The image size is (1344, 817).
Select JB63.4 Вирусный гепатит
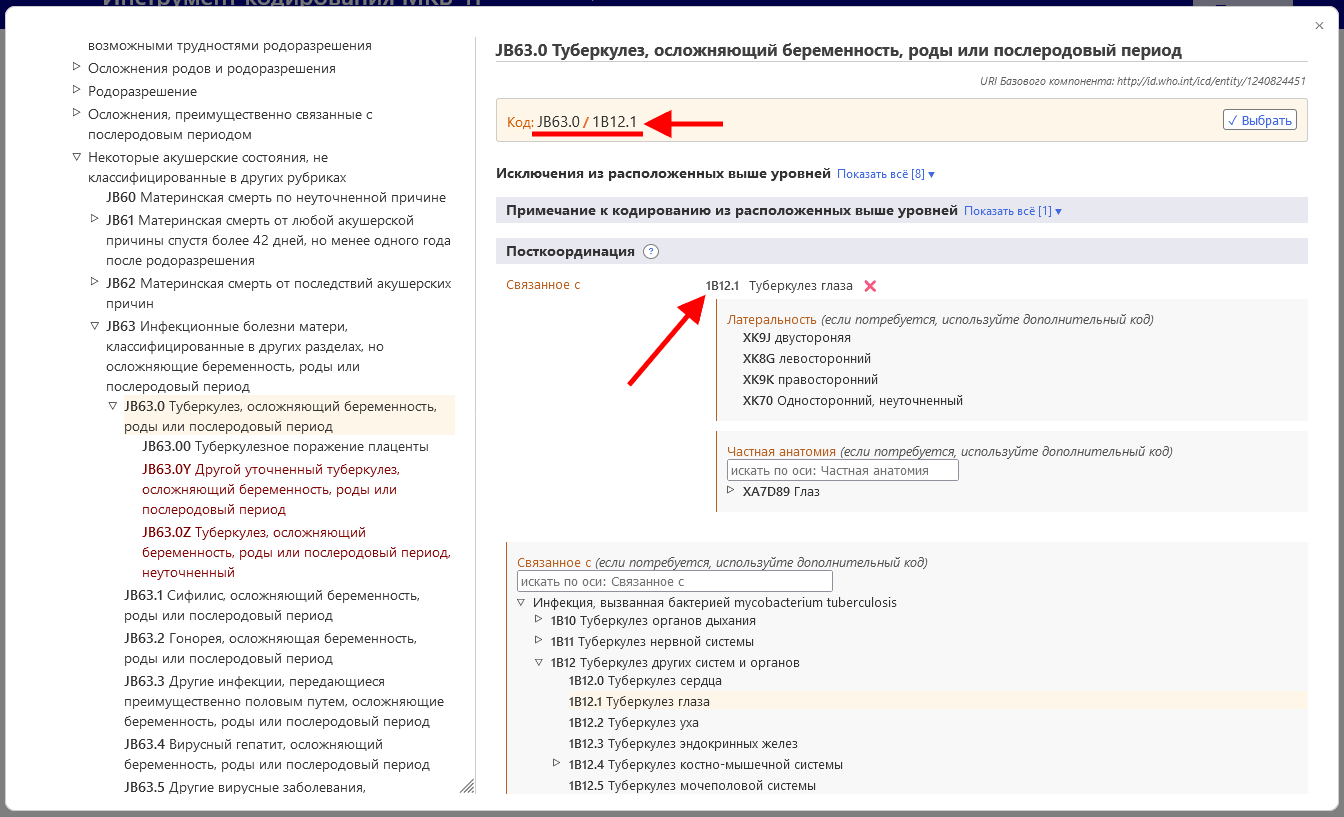277,755
